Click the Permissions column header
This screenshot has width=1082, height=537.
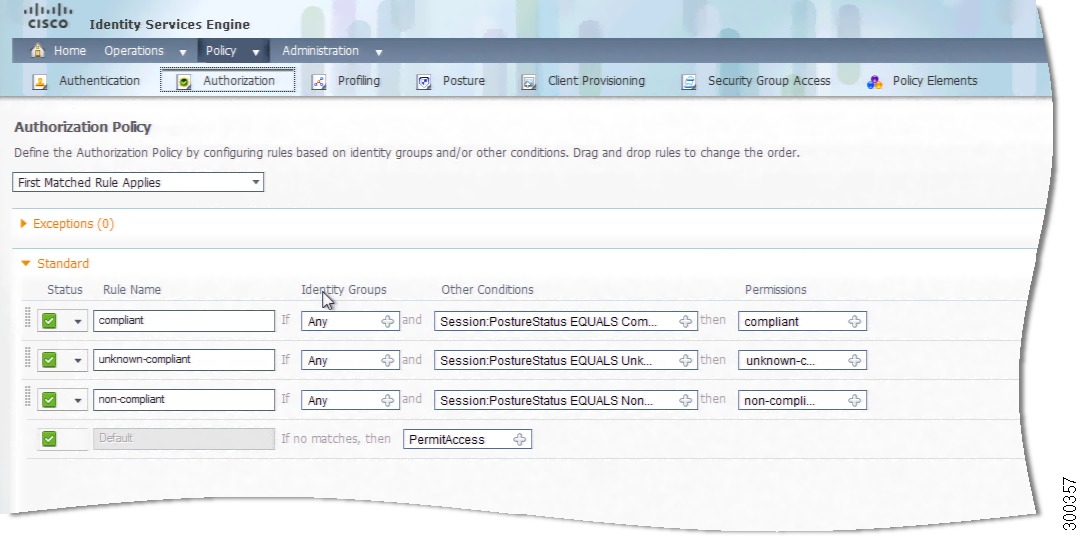tap(776, 290)
